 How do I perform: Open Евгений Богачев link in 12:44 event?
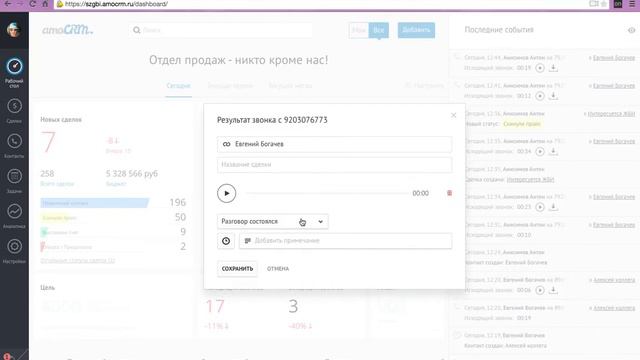pyautogui.click(x=613, y=58)
